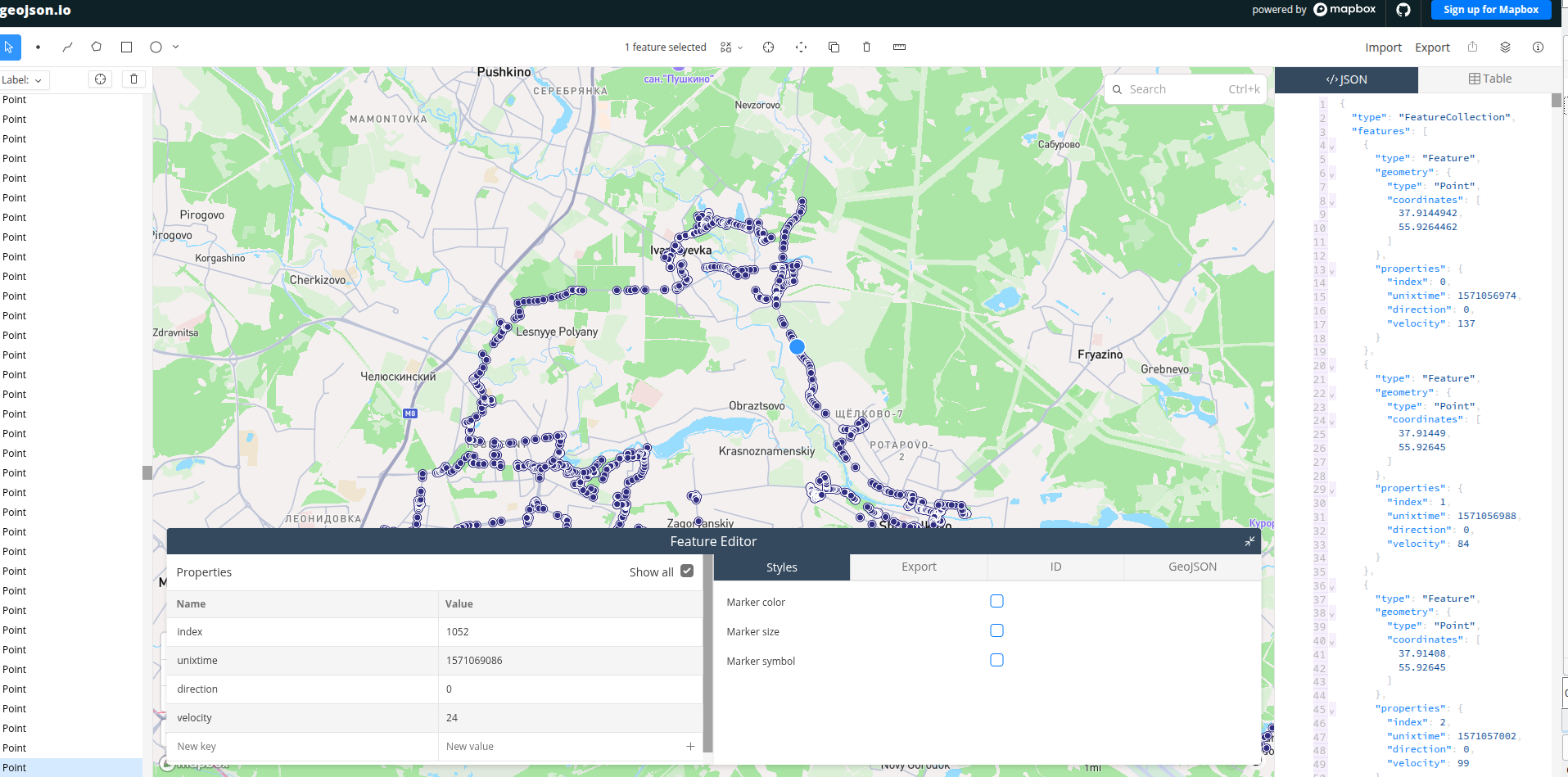The width and height of the screenshot is (1568, 777).
Task: Fold JSON code at line 4
Action: [x=1332, y=147]
